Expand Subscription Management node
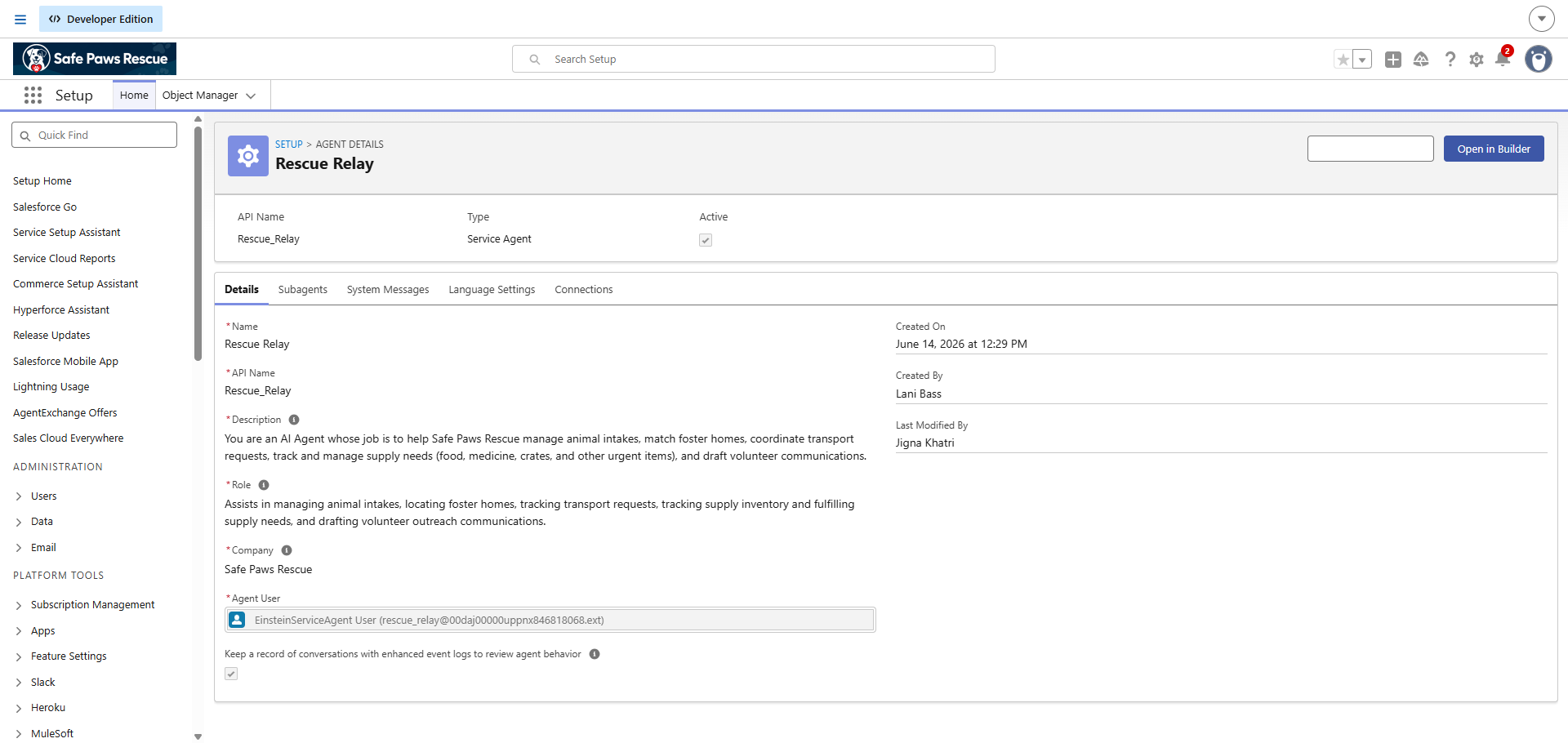This screenshot has height=743, width=1568. [x=19, y=605]
